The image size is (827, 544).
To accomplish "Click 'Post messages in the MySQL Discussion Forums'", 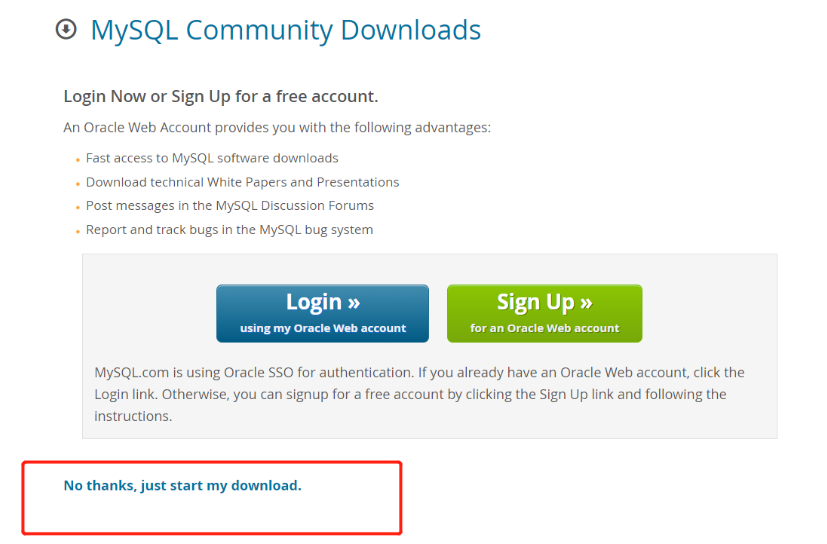I will (x=230, y=206).
